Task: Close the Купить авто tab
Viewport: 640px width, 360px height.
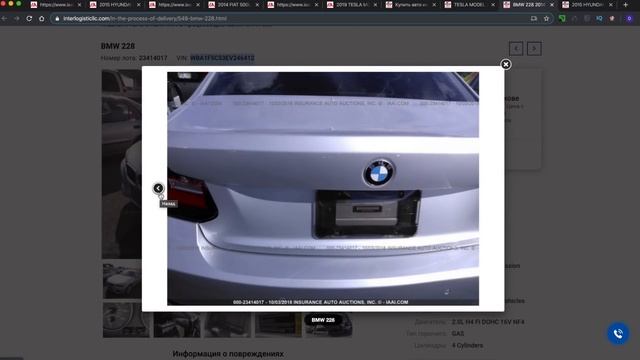Action: click(x=434, y=4)
